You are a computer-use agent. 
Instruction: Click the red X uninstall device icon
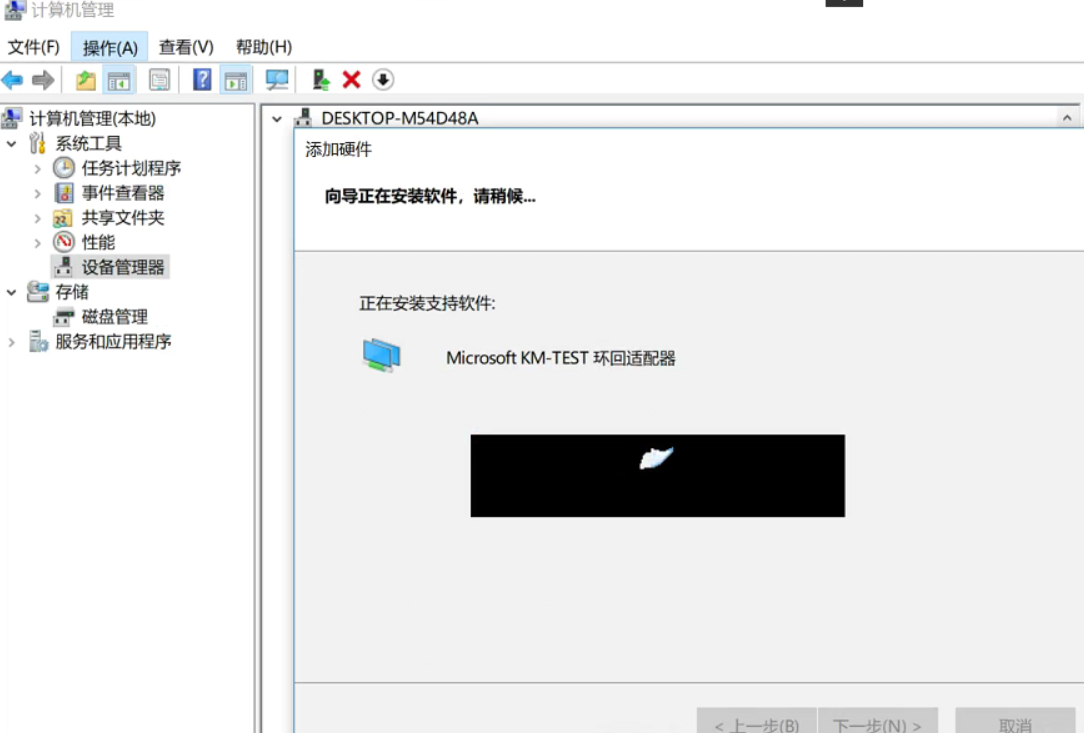tap(351, 80)
